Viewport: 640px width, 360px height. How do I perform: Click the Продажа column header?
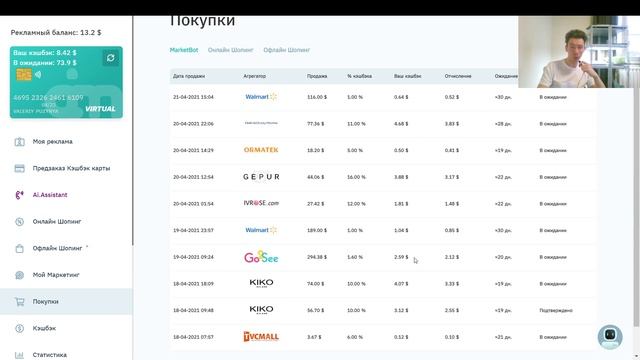[x=317, y=76]
